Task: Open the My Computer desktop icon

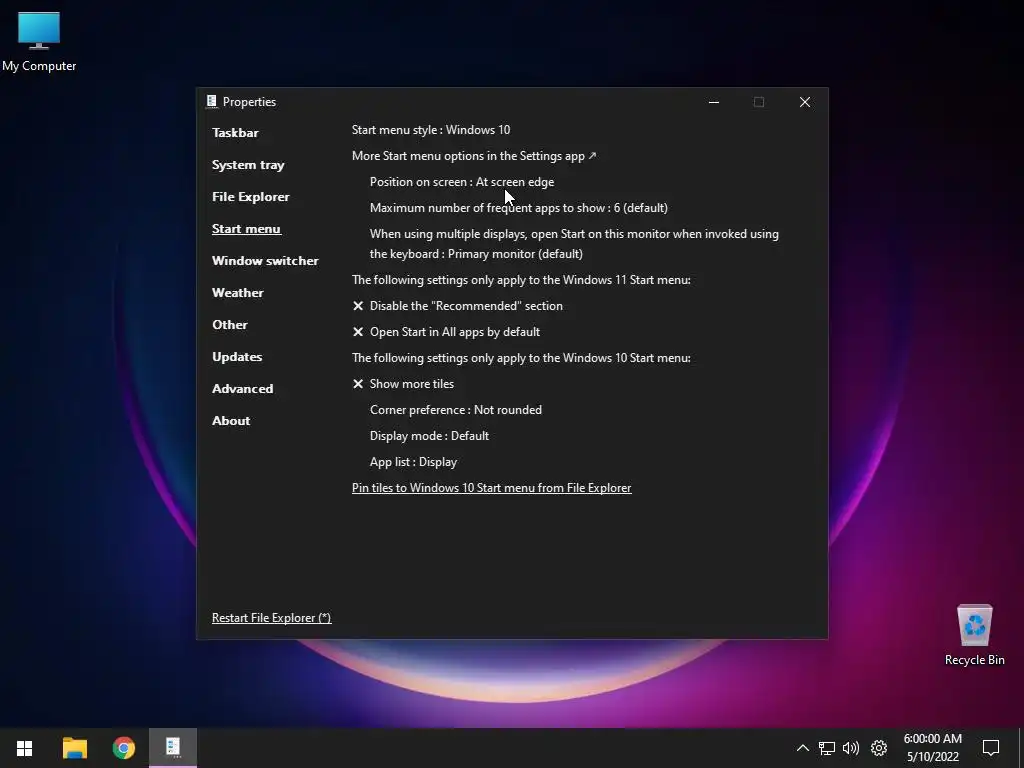Action: click(39, 42)
